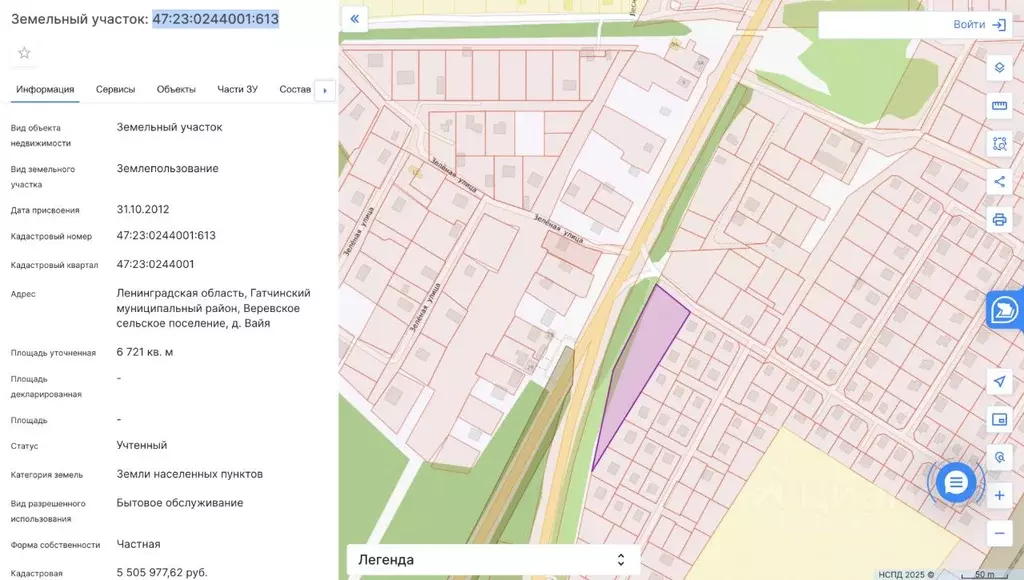The image size is (1024, 580).
Task: Activate the search-by-area selection tool
Action: pyautogui.click(x=998, y=143)
